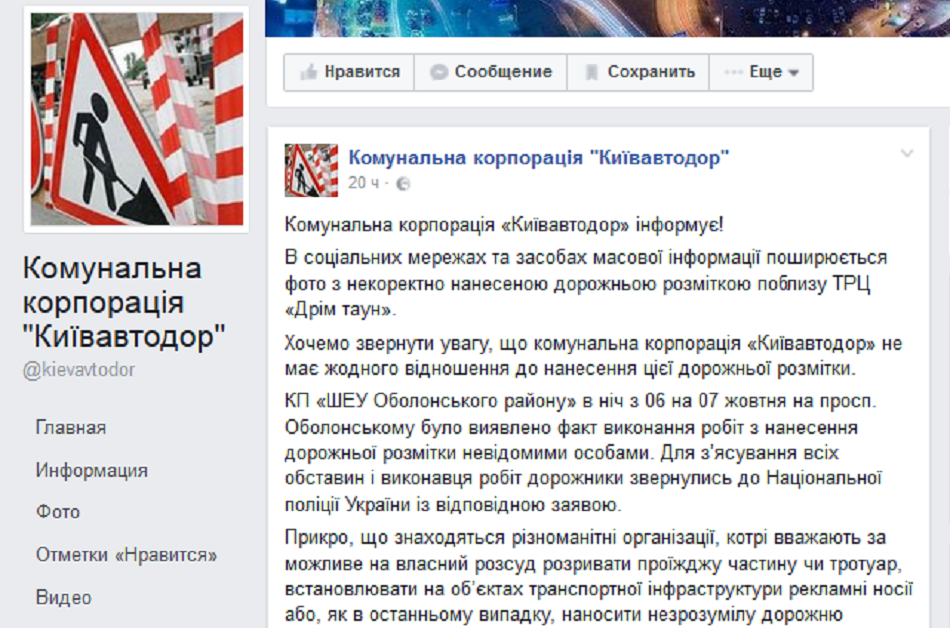Open the Фото sidebar section
The height and width of the screenshot is (628, 950).
[x=58, y=512]
